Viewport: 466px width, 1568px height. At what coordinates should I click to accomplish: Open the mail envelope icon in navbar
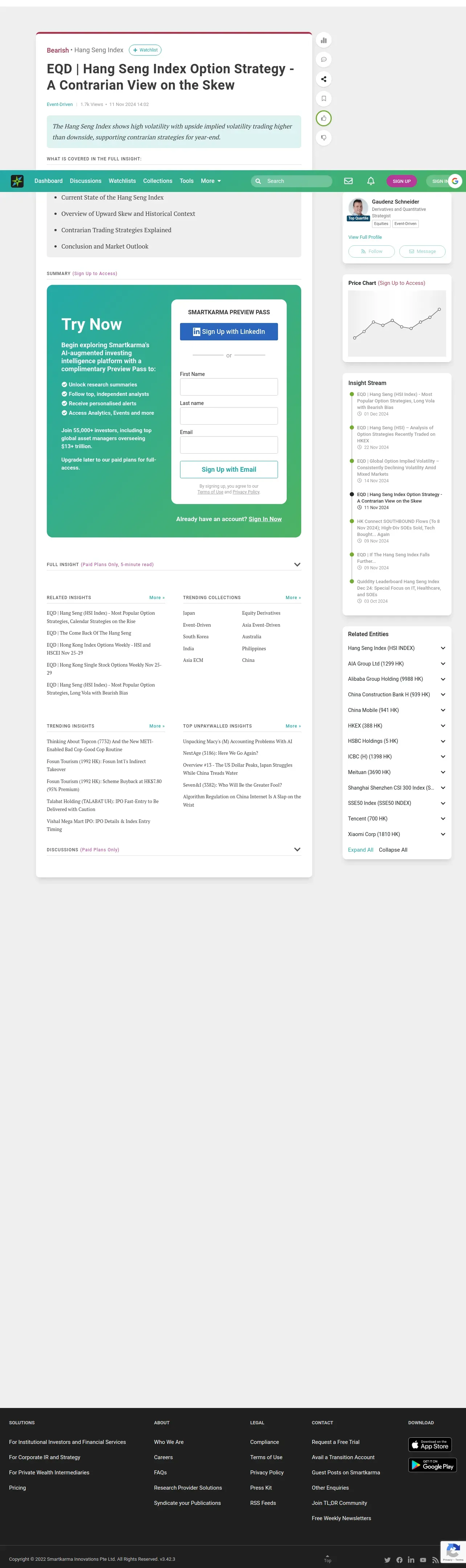(348, 181)
